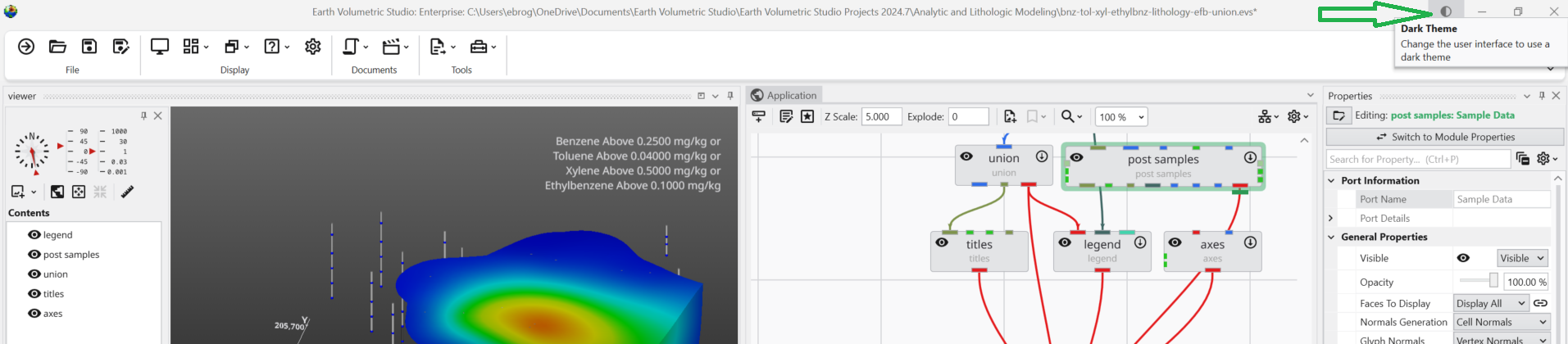Click the monitor icon in Display group
The height and width of the screenshot is (344, 1568).
click(160, 47)
